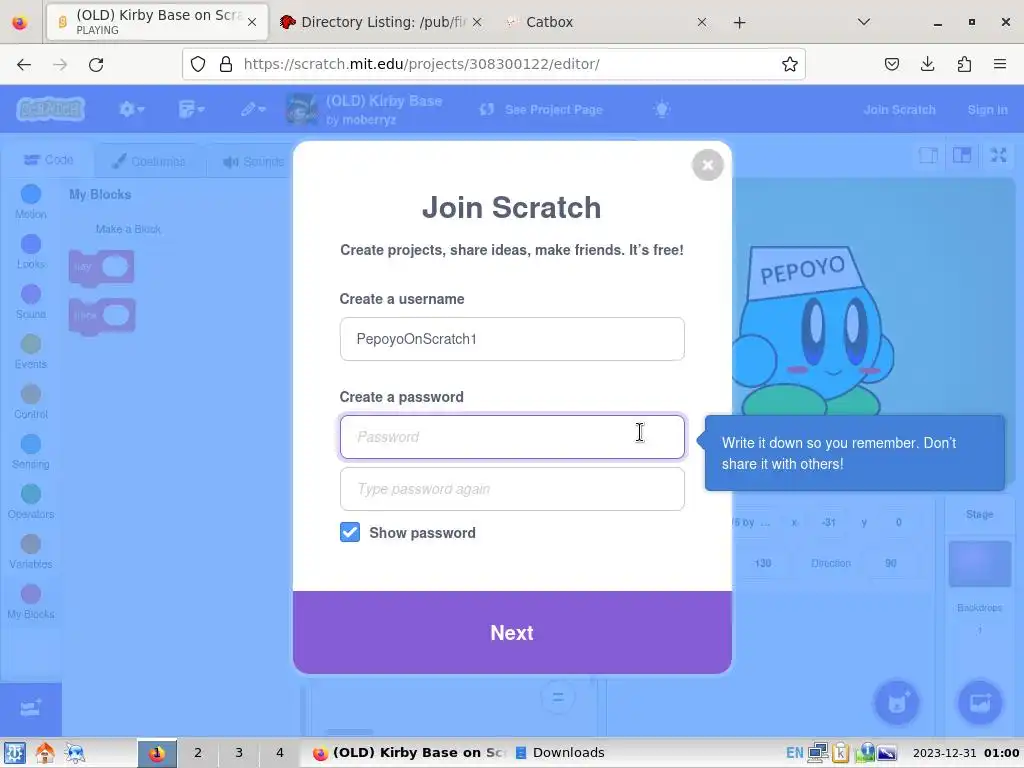Expand the list all tabs dropdown
1024x768 pixels.
click(x=863, y=22)
